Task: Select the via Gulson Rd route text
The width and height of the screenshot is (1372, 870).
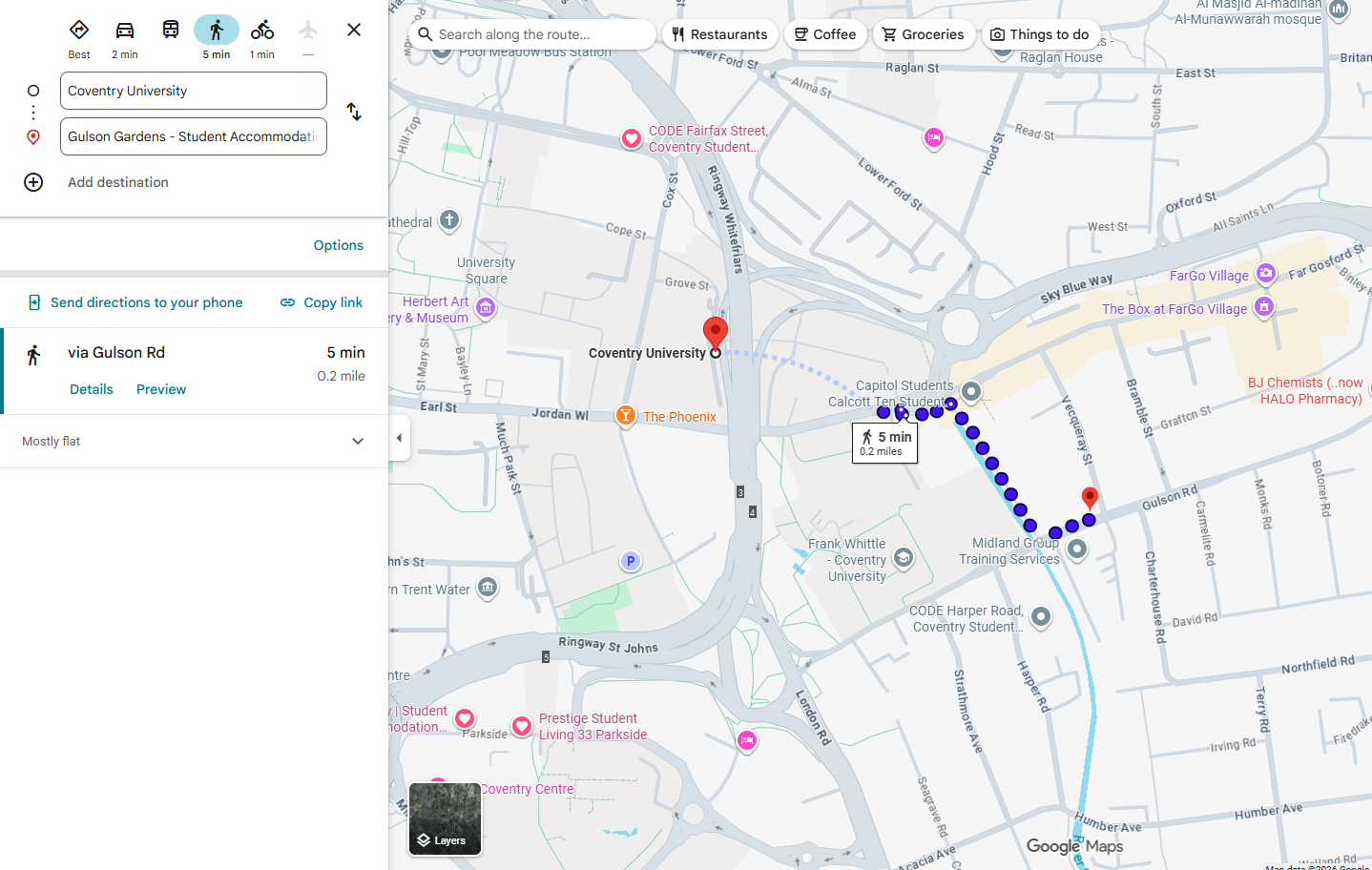Action: tap(116, 352)
